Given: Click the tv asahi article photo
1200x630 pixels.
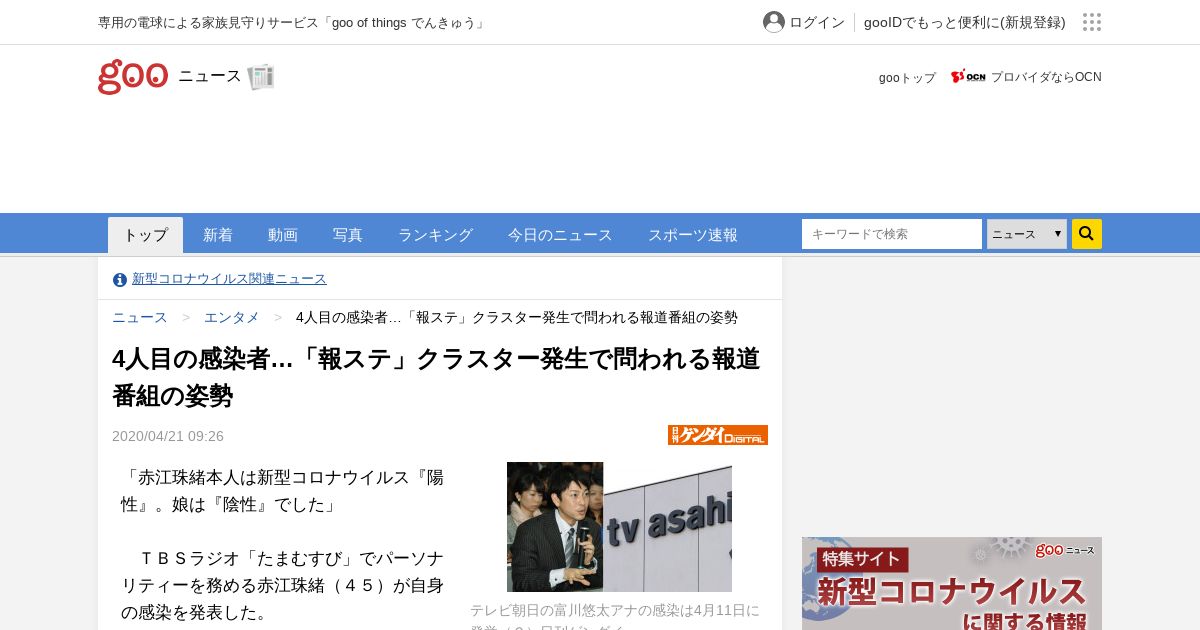Looking at the screenshot, I should [x=619, y=527].
